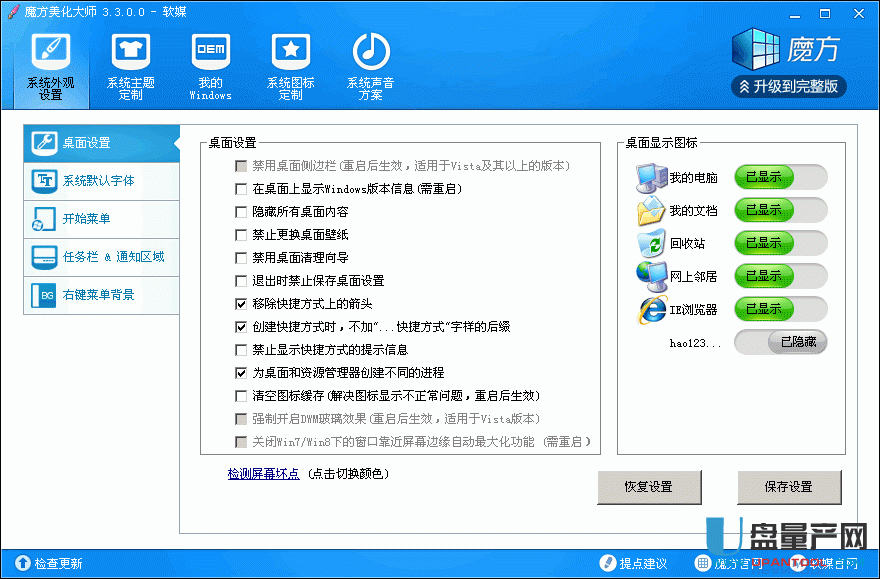Select 任务栏 & 通知区域 sidebar tab

102,257
